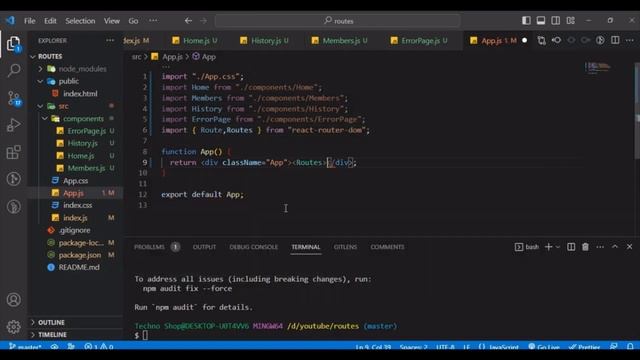This screenshot has width=640, height=360.
Task: Open the Run and Debug view
Action: pyautogui.click(x=13, y=125)
